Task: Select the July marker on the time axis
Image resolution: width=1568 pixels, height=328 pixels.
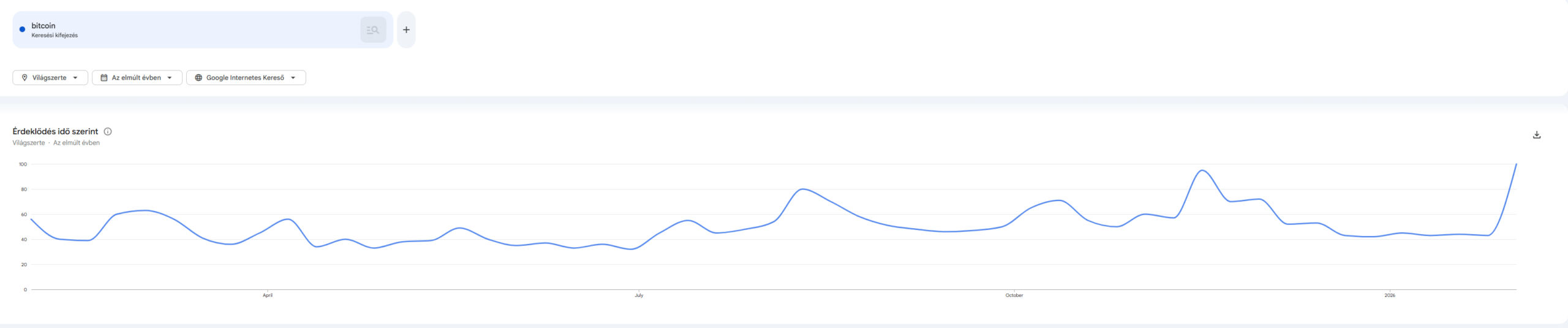Action: [639, 296]
